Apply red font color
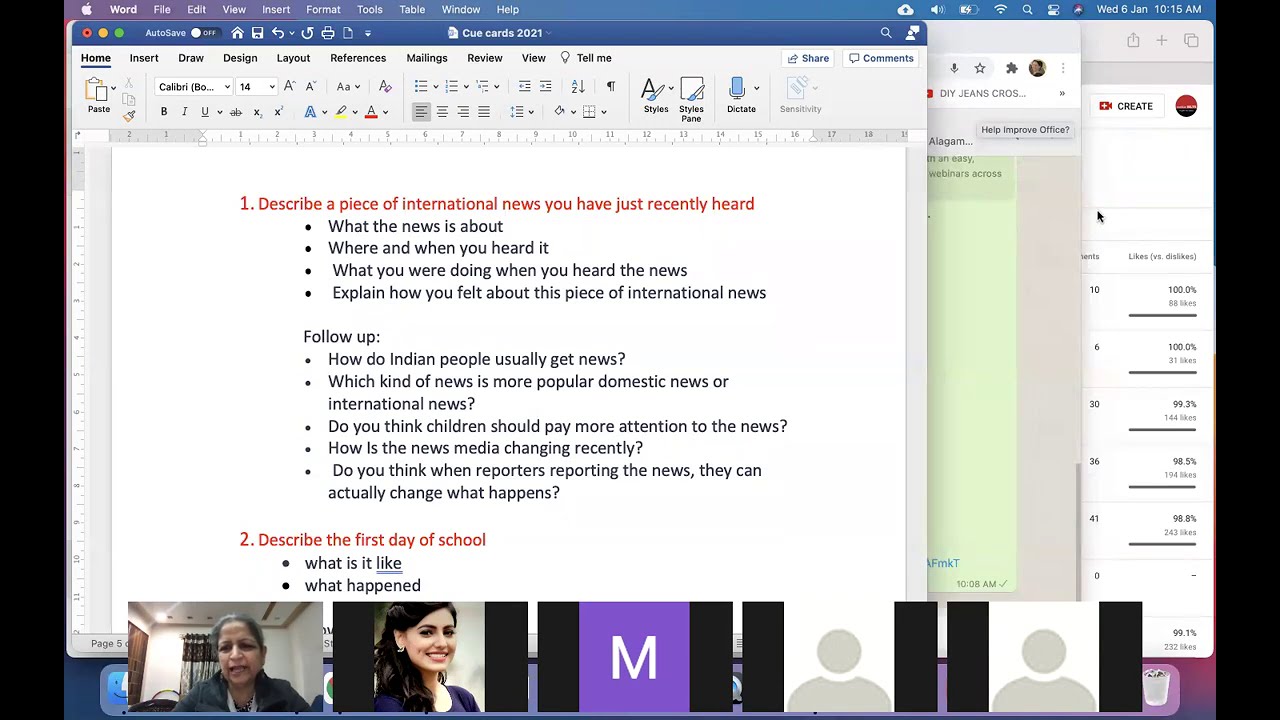The width and height of the screenshot is (1280, 720). click(371, 112)
